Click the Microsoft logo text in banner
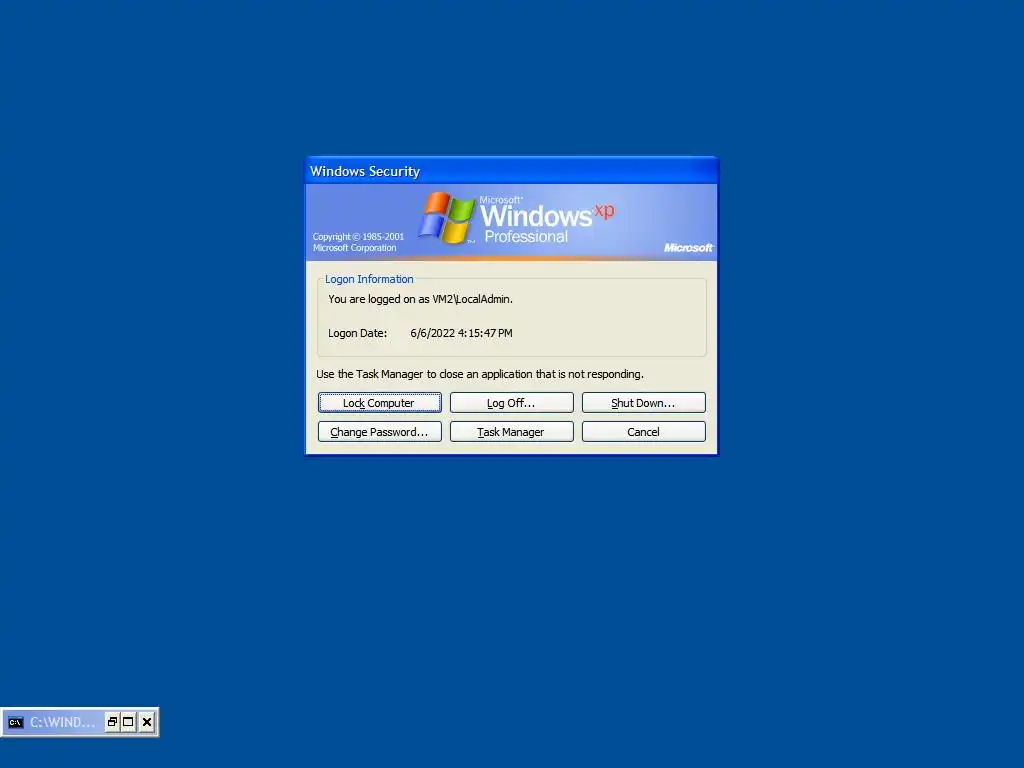The width and height of the screenshot is (1024, 768). [x=688, y=248]
